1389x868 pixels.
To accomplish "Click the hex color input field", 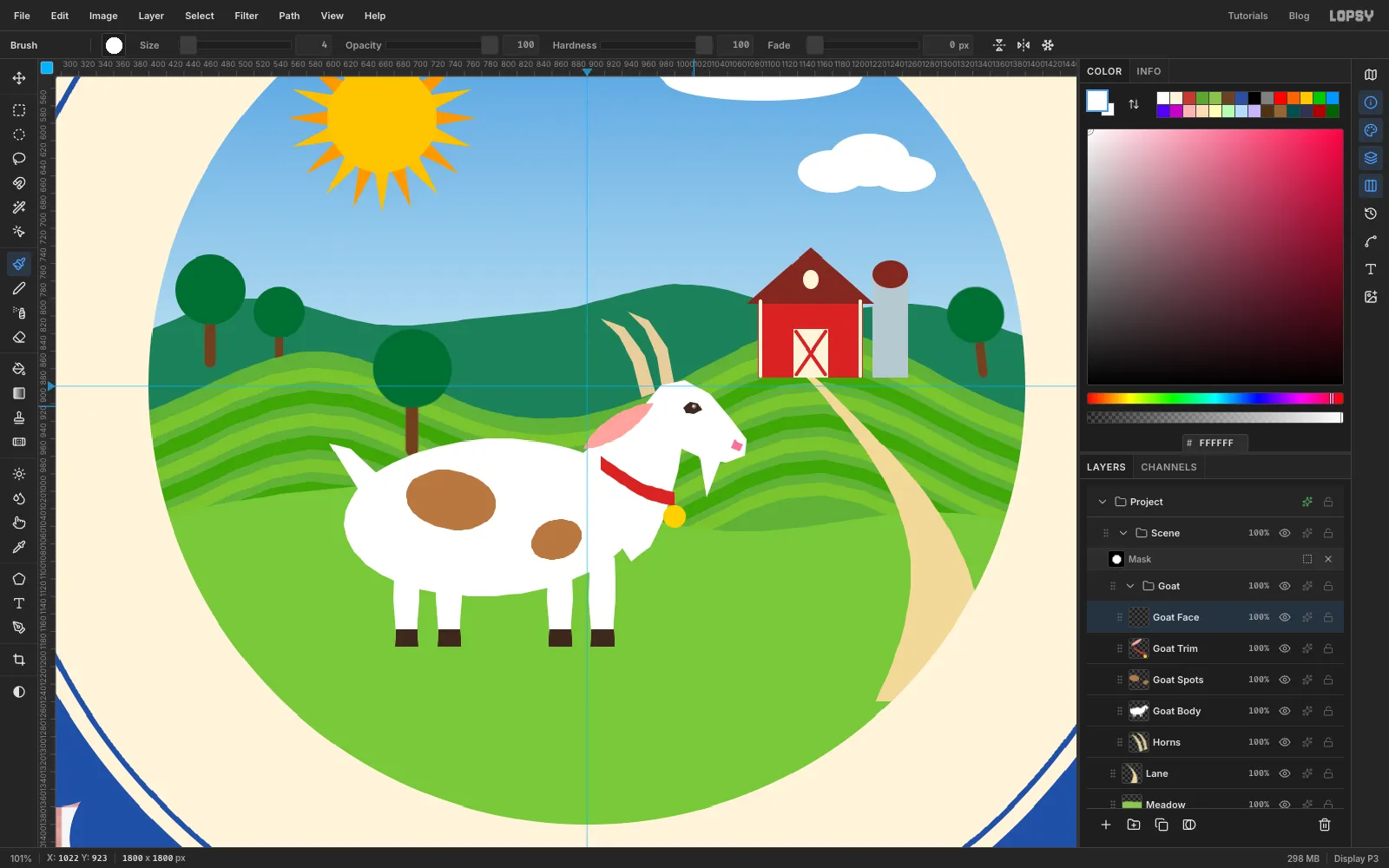I will (1215, 443).
